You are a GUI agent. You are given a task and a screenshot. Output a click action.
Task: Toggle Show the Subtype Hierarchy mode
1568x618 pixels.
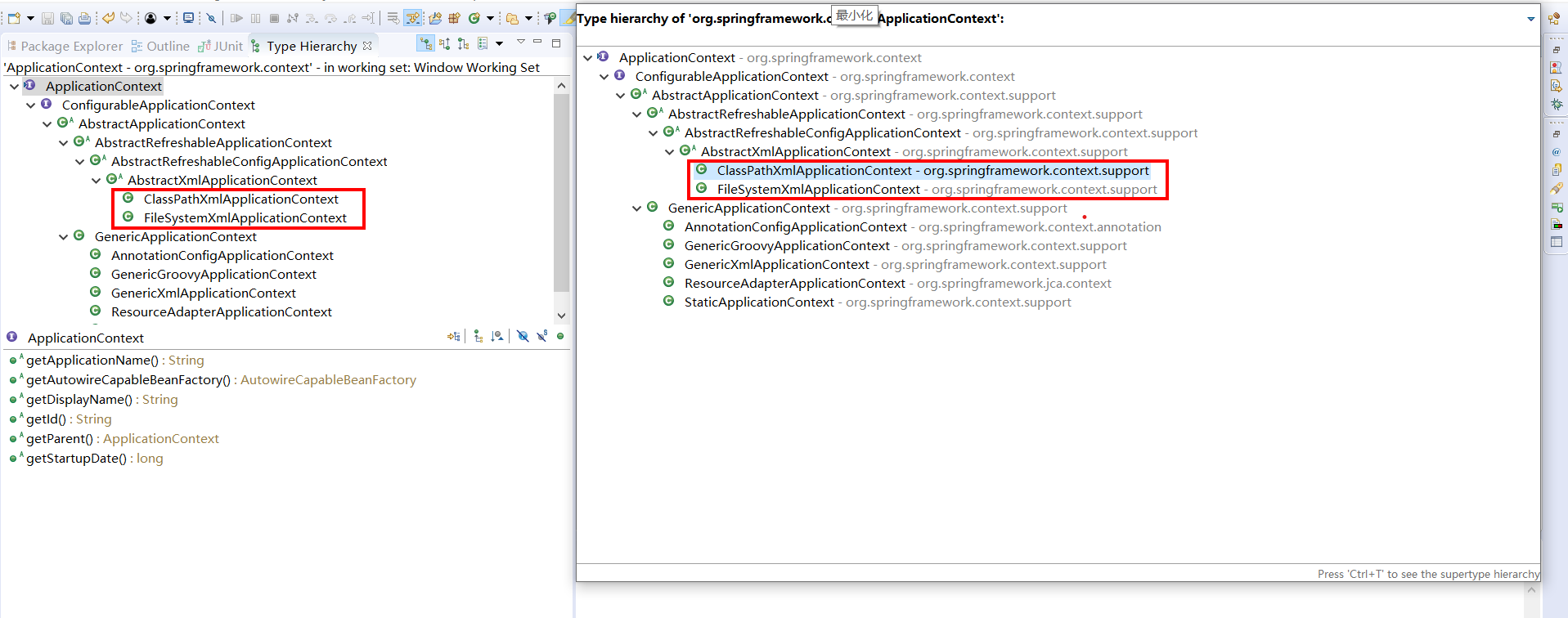(463, 43)
